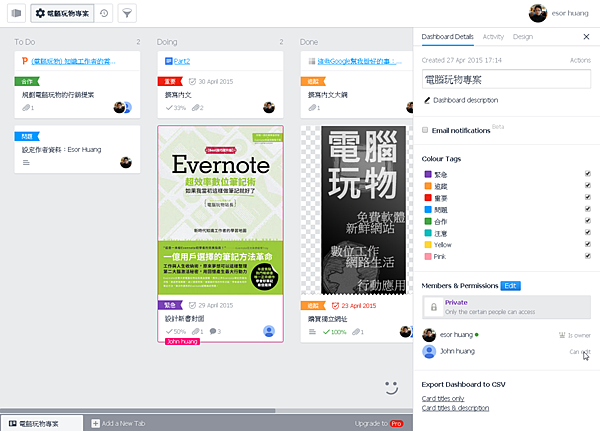Click the 100% checklist progress indicator

[334, 332]
